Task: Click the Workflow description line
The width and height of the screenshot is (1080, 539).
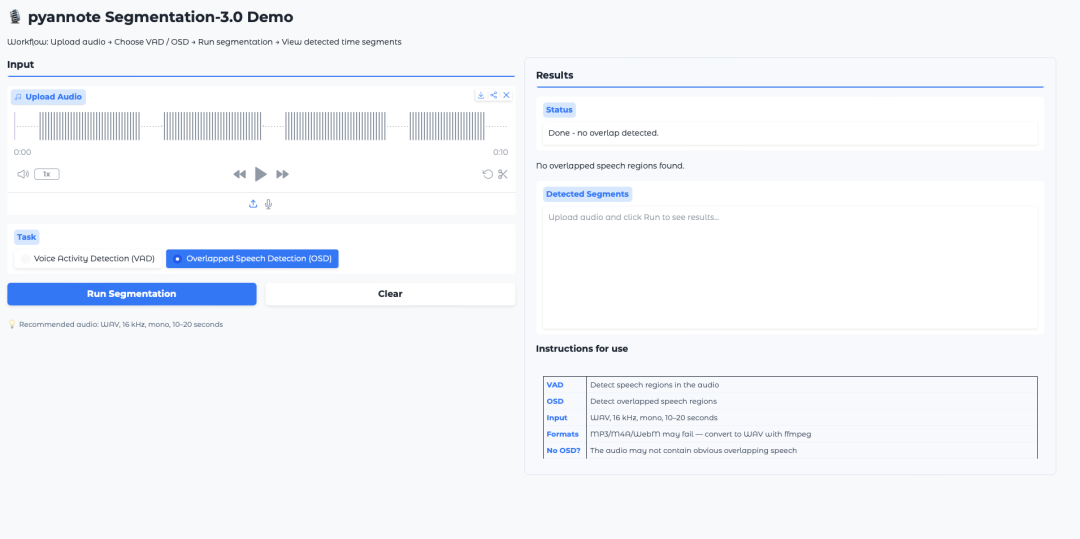Action: pyautogui.click(x=205, y=42)
